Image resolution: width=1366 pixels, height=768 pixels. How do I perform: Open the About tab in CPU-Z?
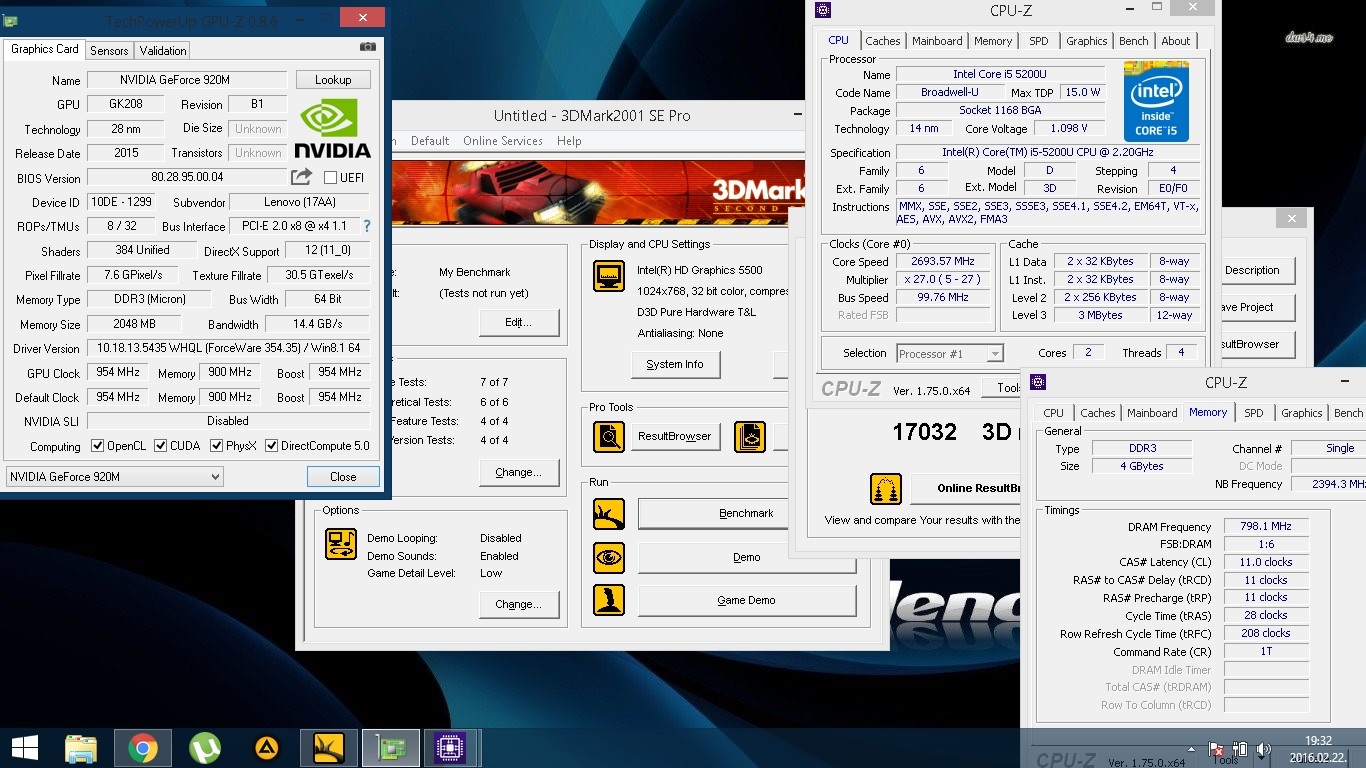pos(1176,41)
